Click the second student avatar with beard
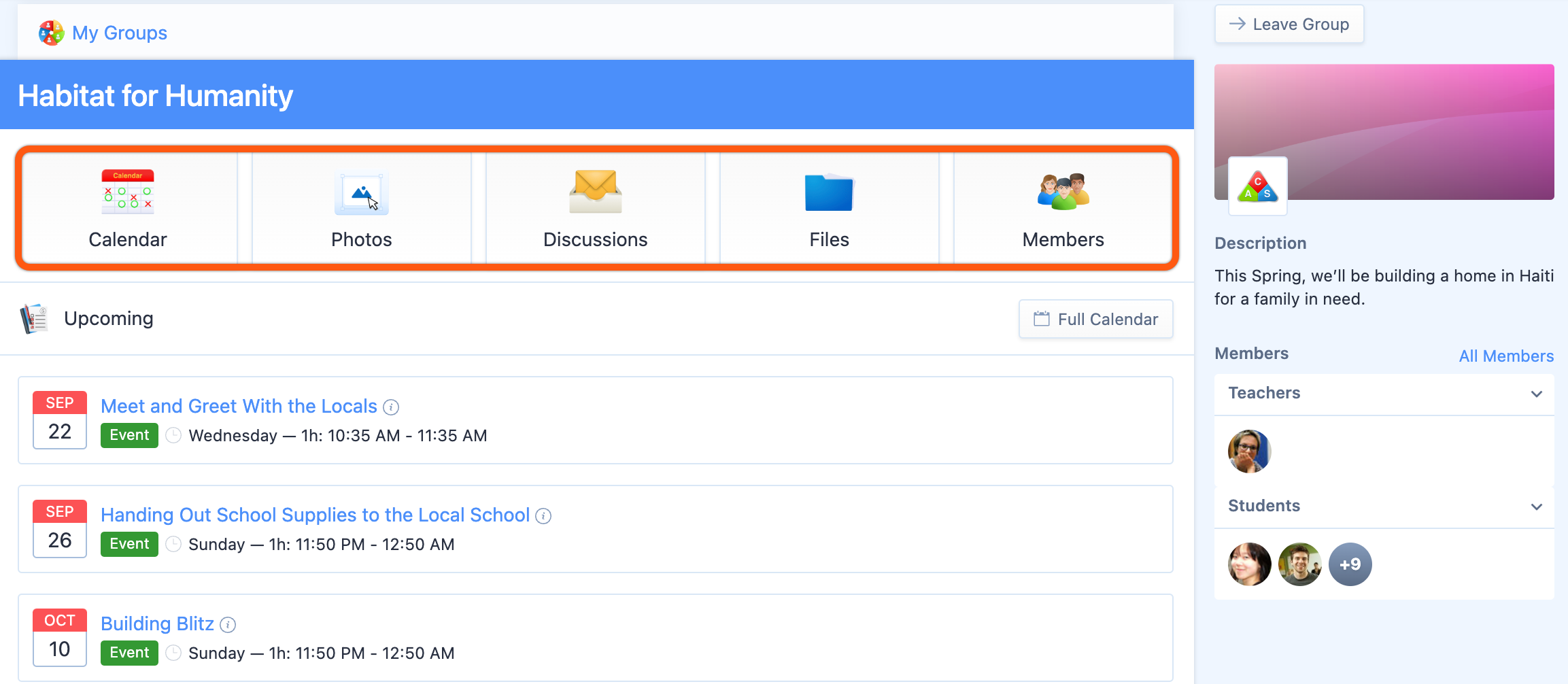The width and height of the screenshot is (1568, 684). tap(1300, 564)
